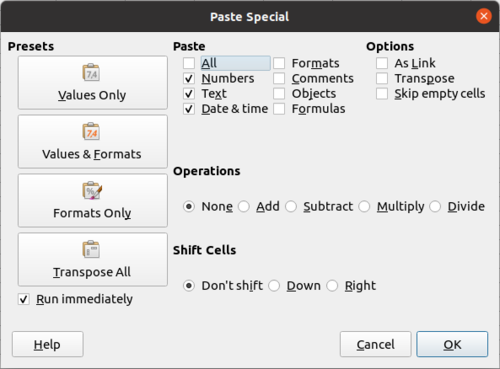Check the Transpose option

click(382, 78)
